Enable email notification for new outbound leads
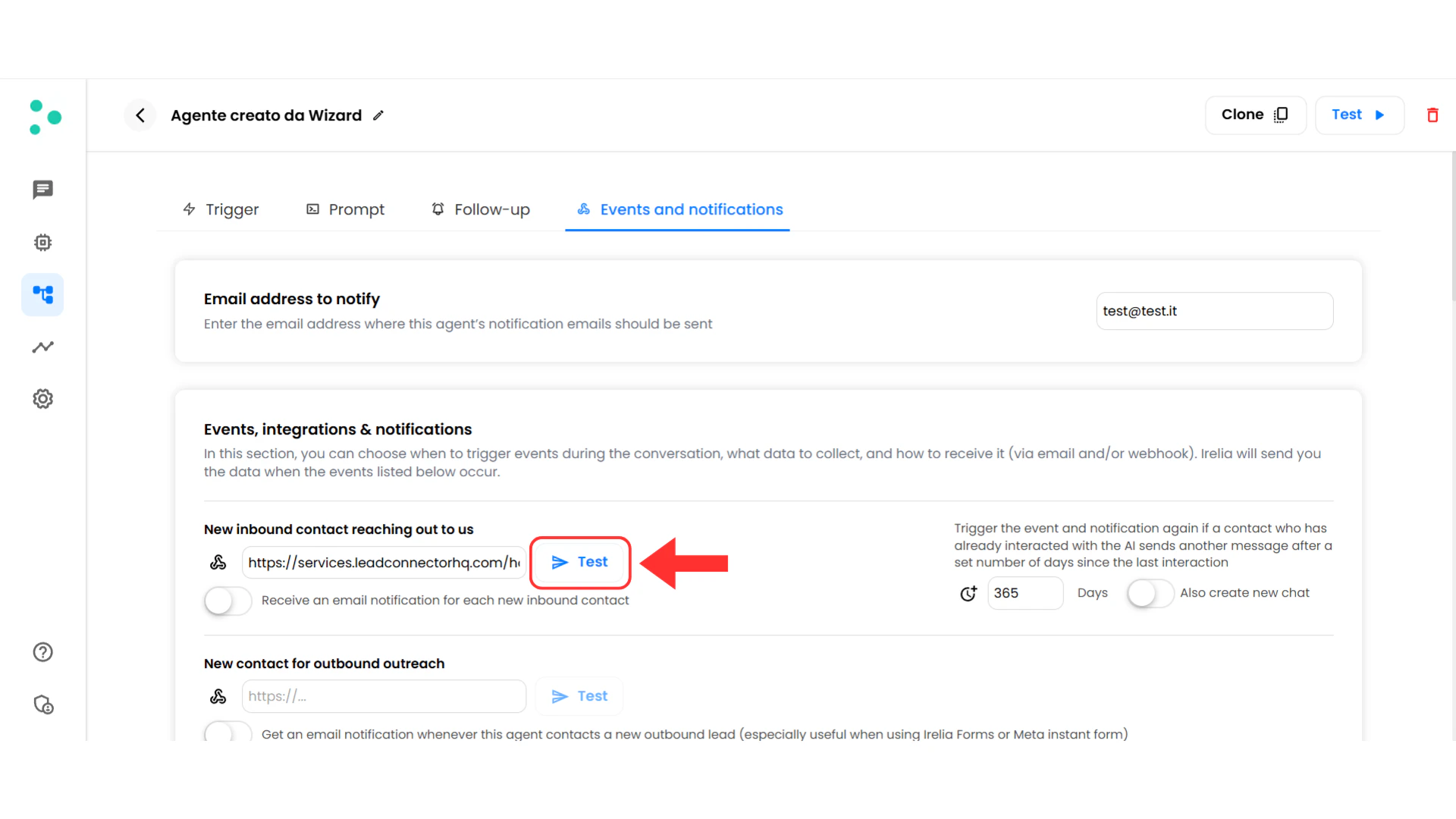 pos(227,733)
